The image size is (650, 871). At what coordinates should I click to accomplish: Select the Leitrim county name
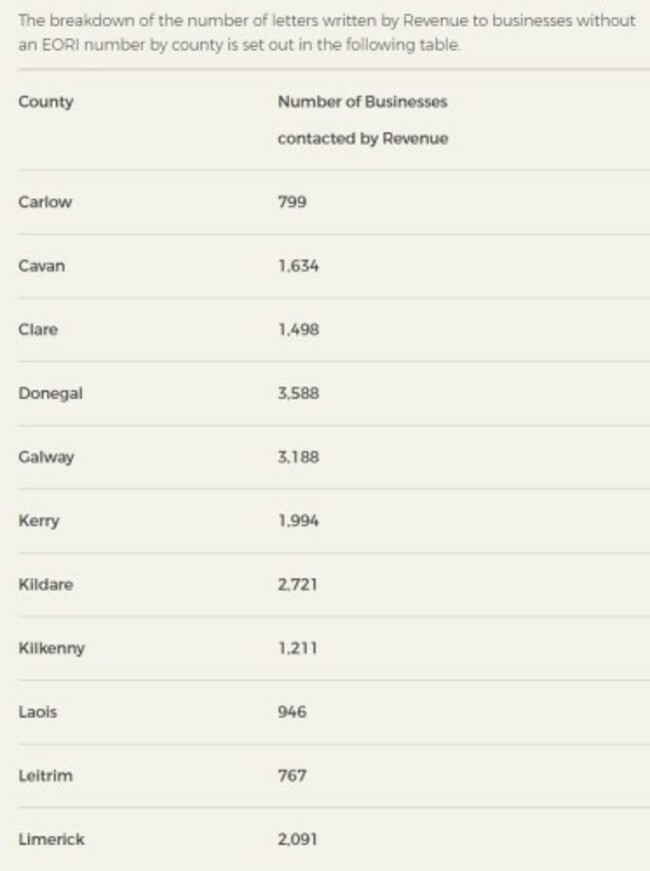pos(45,776)
